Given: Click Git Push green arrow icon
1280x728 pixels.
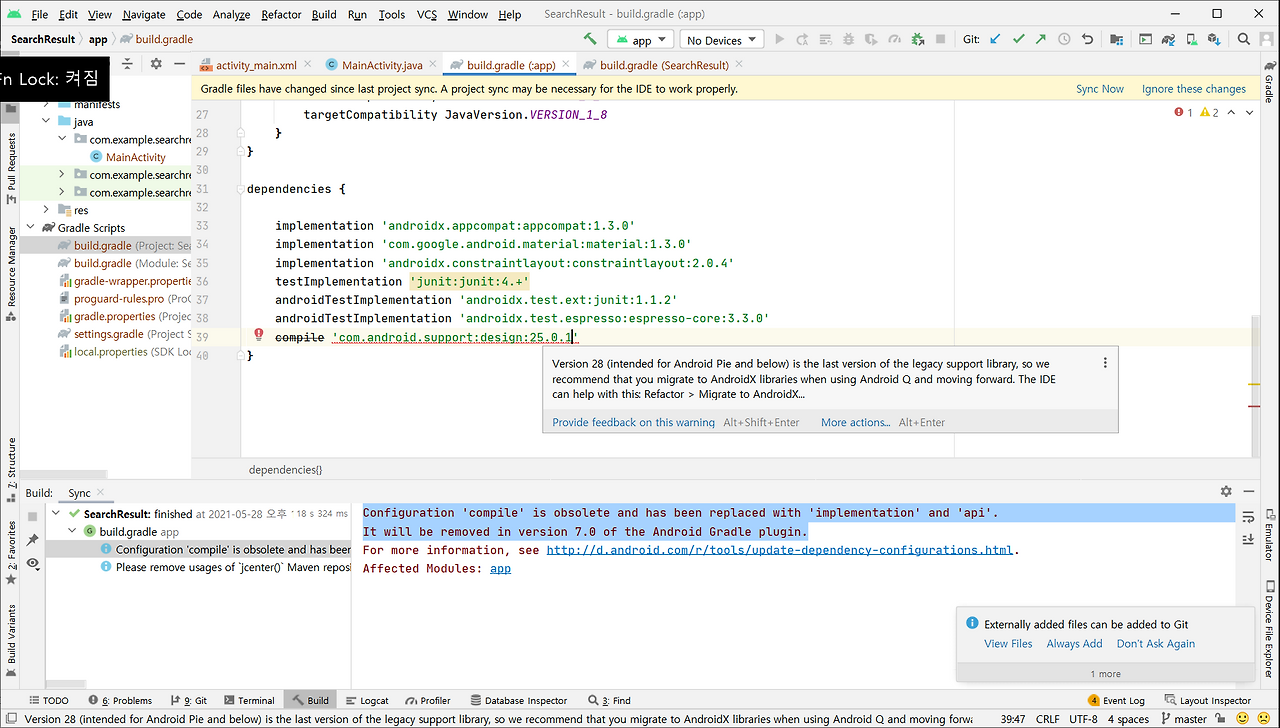Looking at the screenshot, I should pyautogui.click(x=1041, y=40).
